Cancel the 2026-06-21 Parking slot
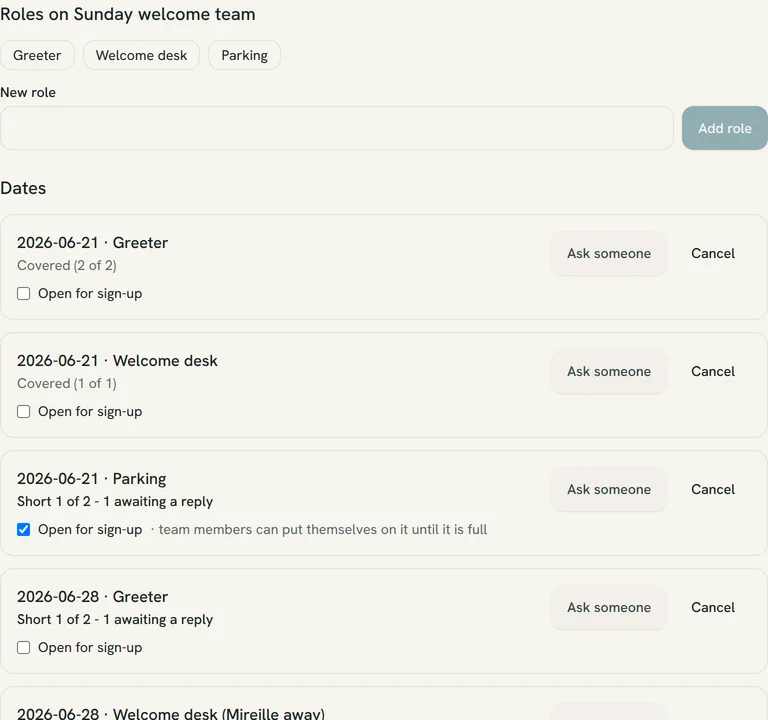This screenshot has height=720, width=768. click(713, 490)
